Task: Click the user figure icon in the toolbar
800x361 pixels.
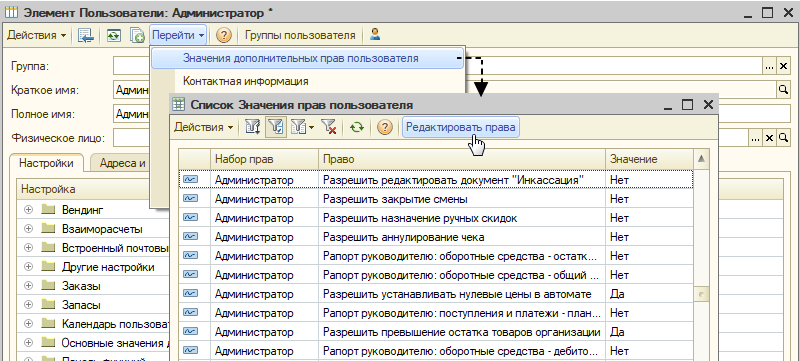Action: tap(376, 35)
